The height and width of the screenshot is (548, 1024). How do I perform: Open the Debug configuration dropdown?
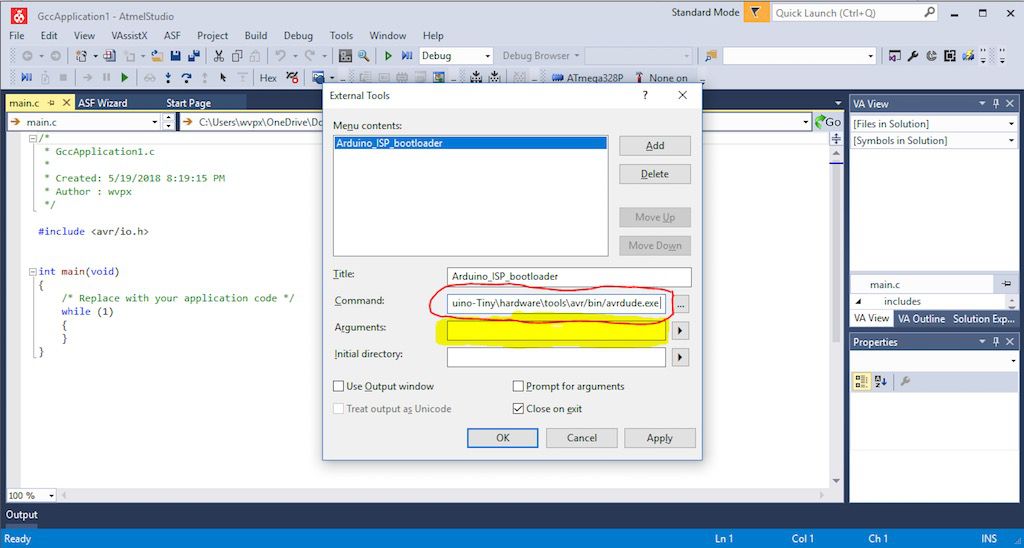(487, 56)
